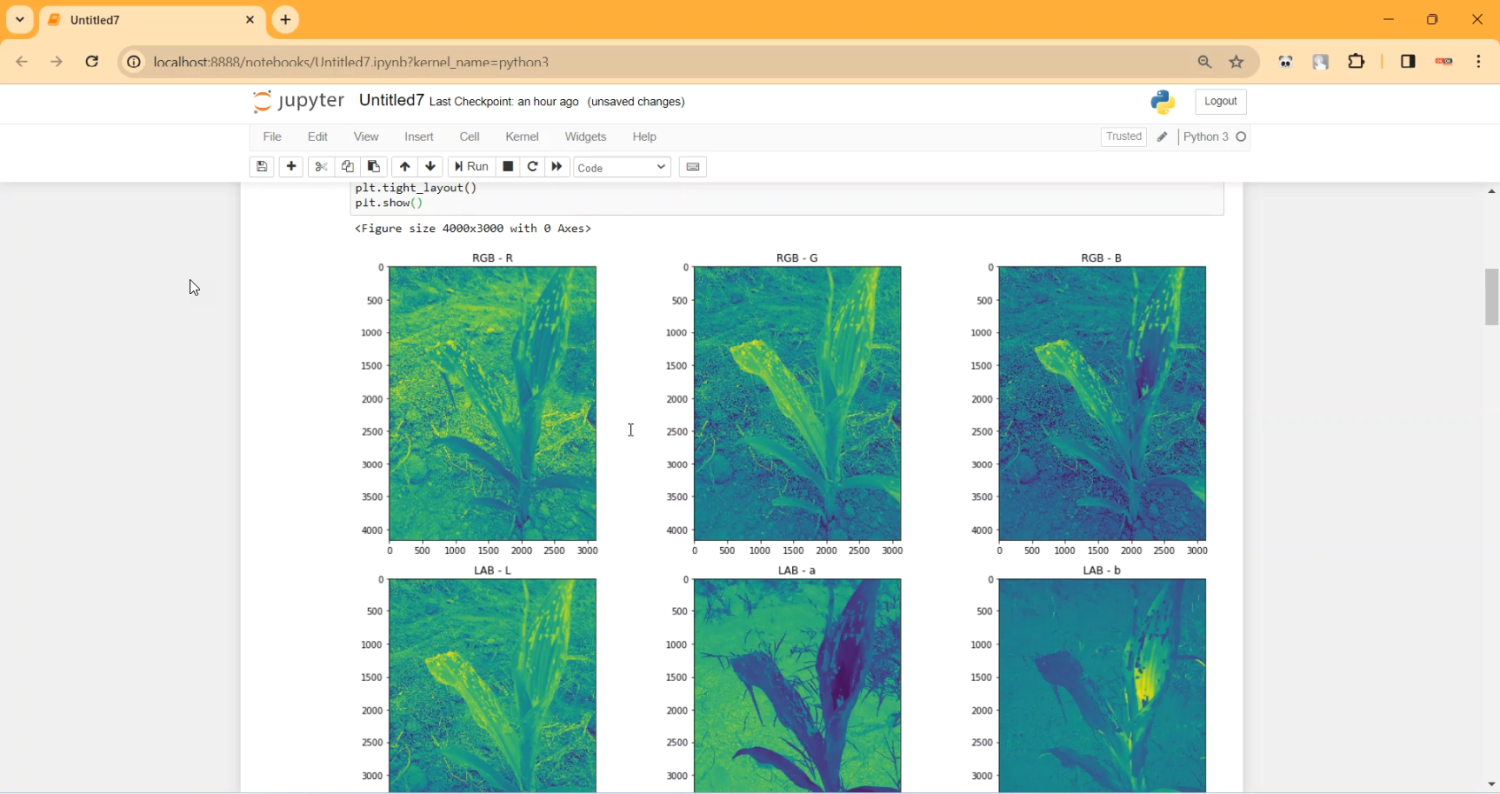Toggle the Trusted notebook indicator

tap(1123, 136)
